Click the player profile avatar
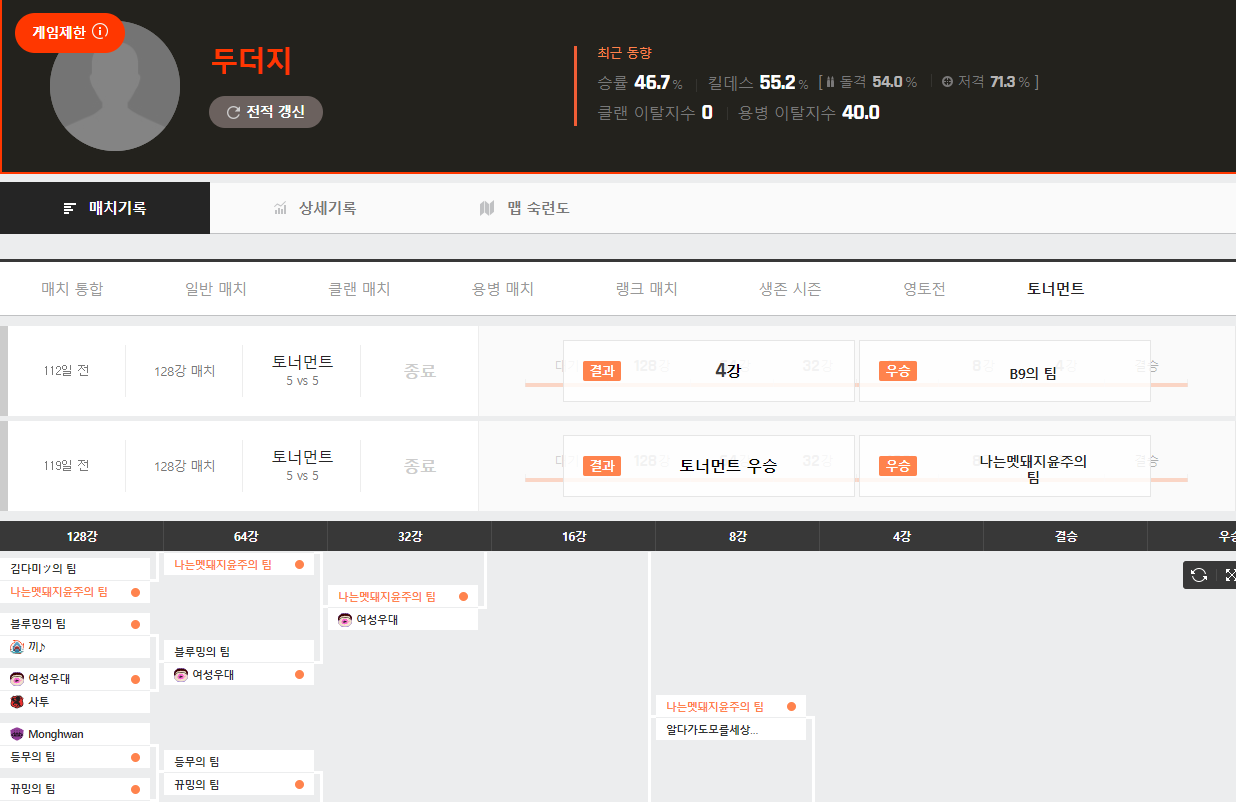Screen dimensions: 1236x802 click(114, 87)
